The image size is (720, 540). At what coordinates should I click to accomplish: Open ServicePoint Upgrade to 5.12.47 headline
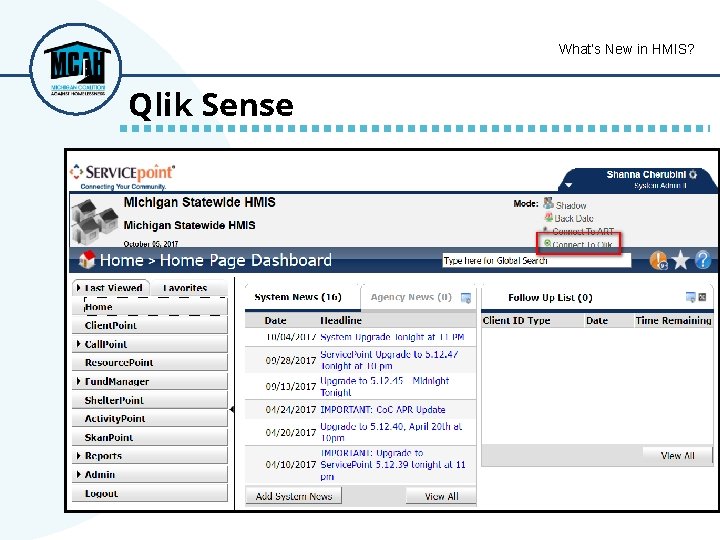coord(389,360)
